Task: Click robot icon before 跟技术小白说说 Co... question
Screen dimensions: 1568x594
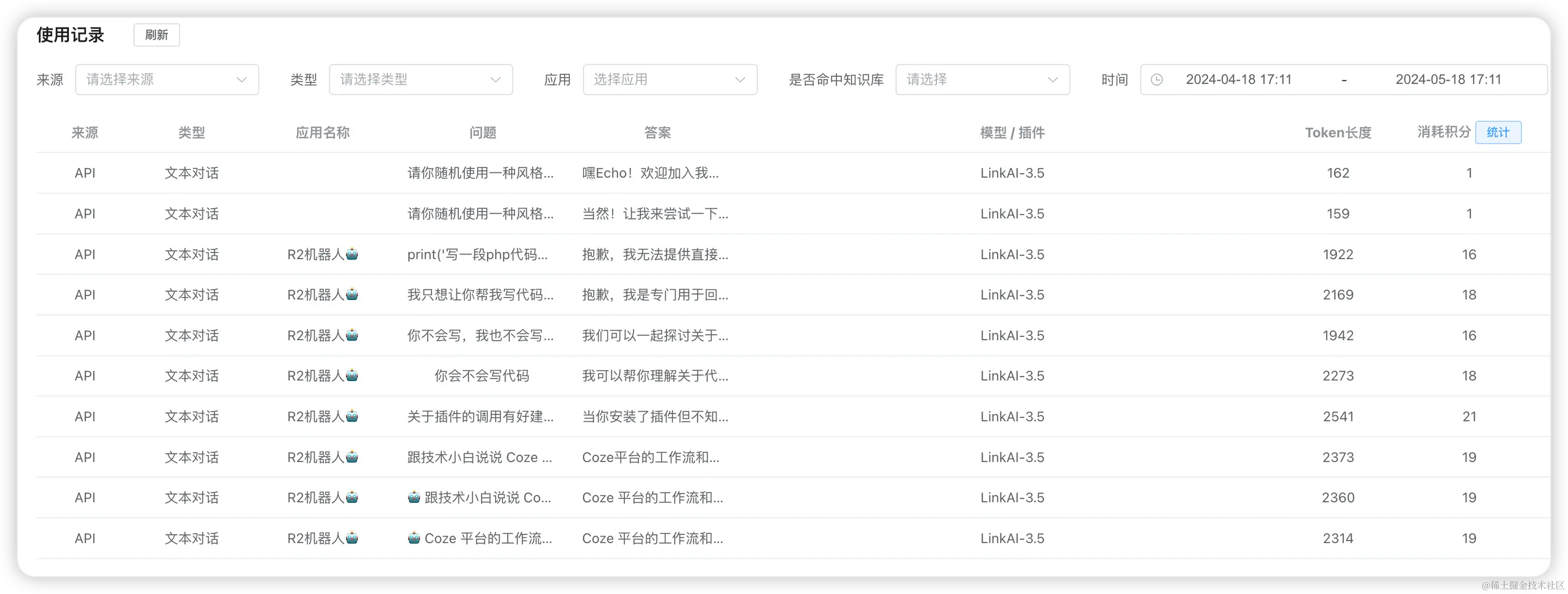Action: pos(414,497)
